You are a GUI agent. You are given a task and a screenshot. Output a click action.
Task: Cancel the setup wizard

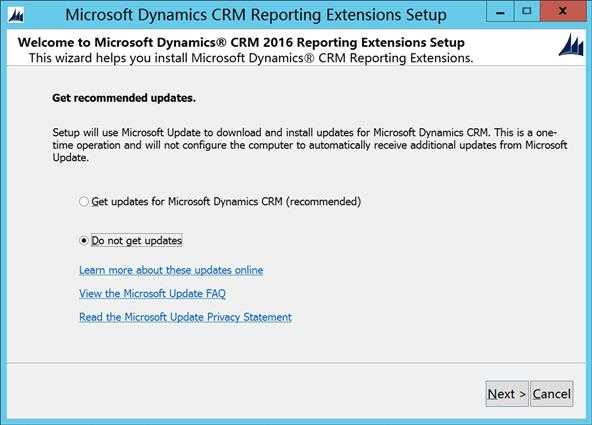point(552,394)
